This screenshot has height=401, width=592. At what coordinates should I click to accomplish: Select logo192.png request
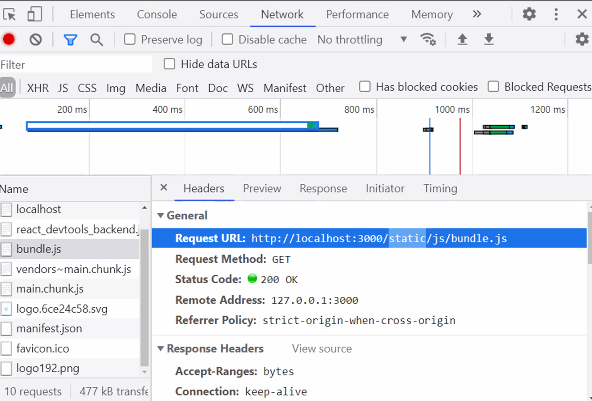click(70, 368)
